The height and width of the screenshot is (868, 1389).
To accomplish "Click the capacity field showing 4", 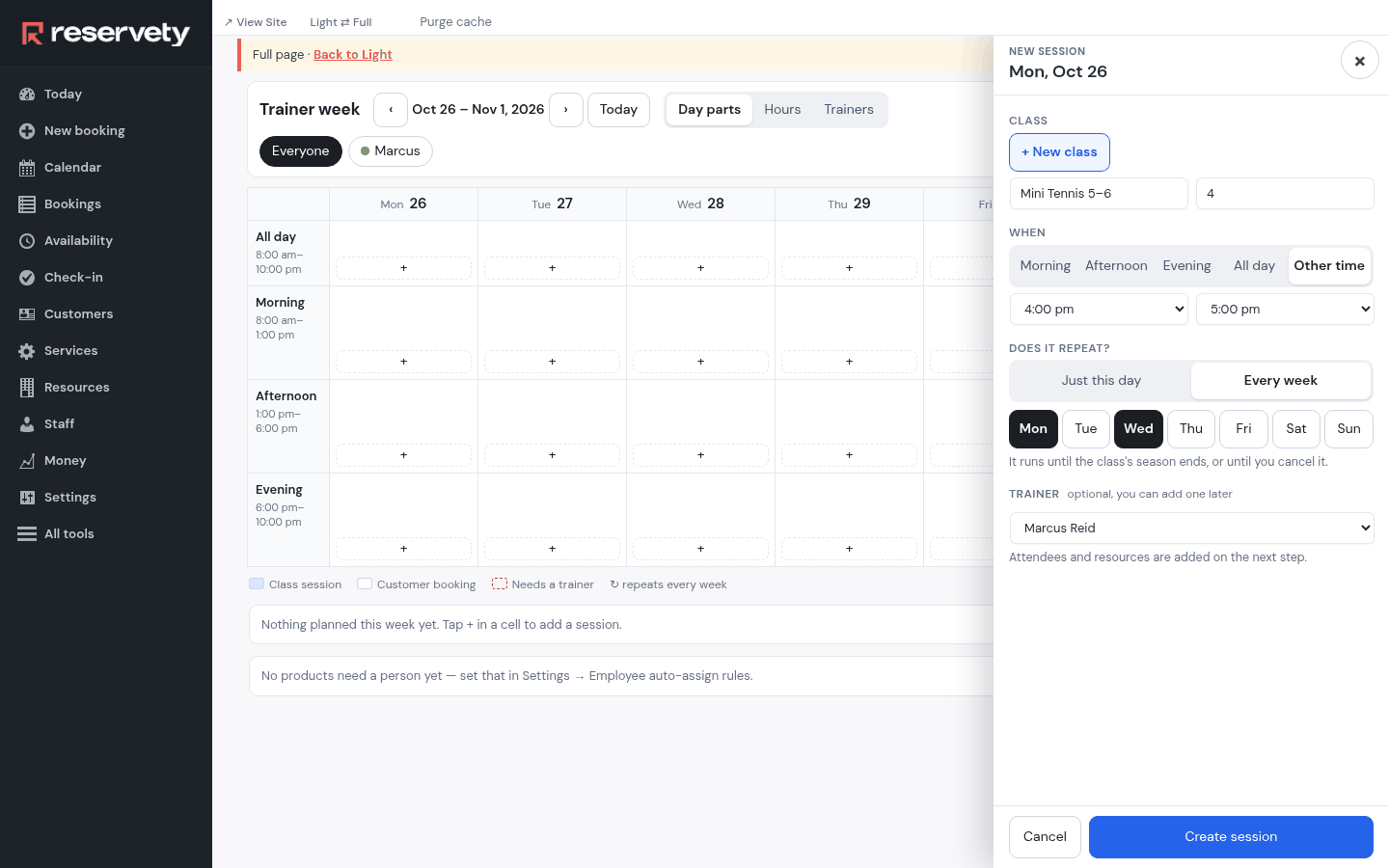I will (x=1285, y=194).
